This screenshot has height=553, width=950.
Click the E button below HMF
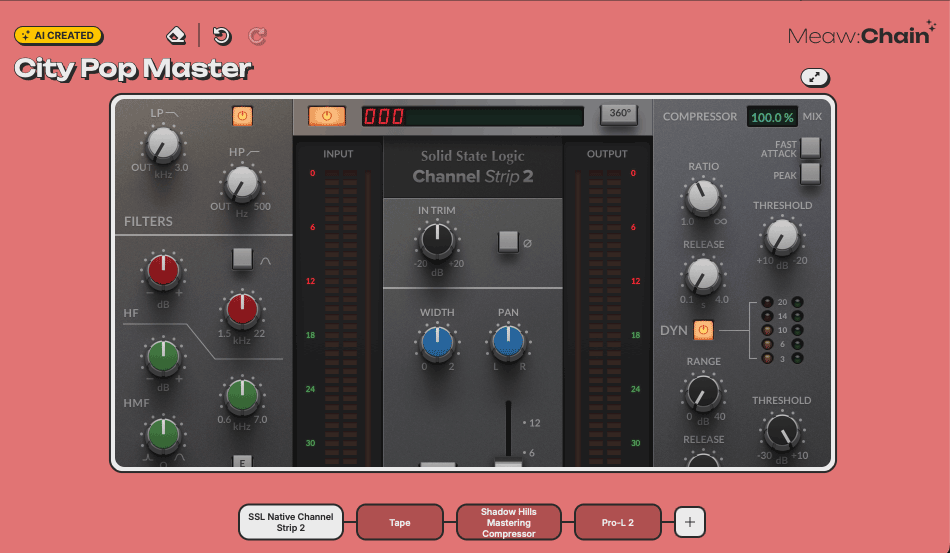pyautogui.click(x=242, y=462)
